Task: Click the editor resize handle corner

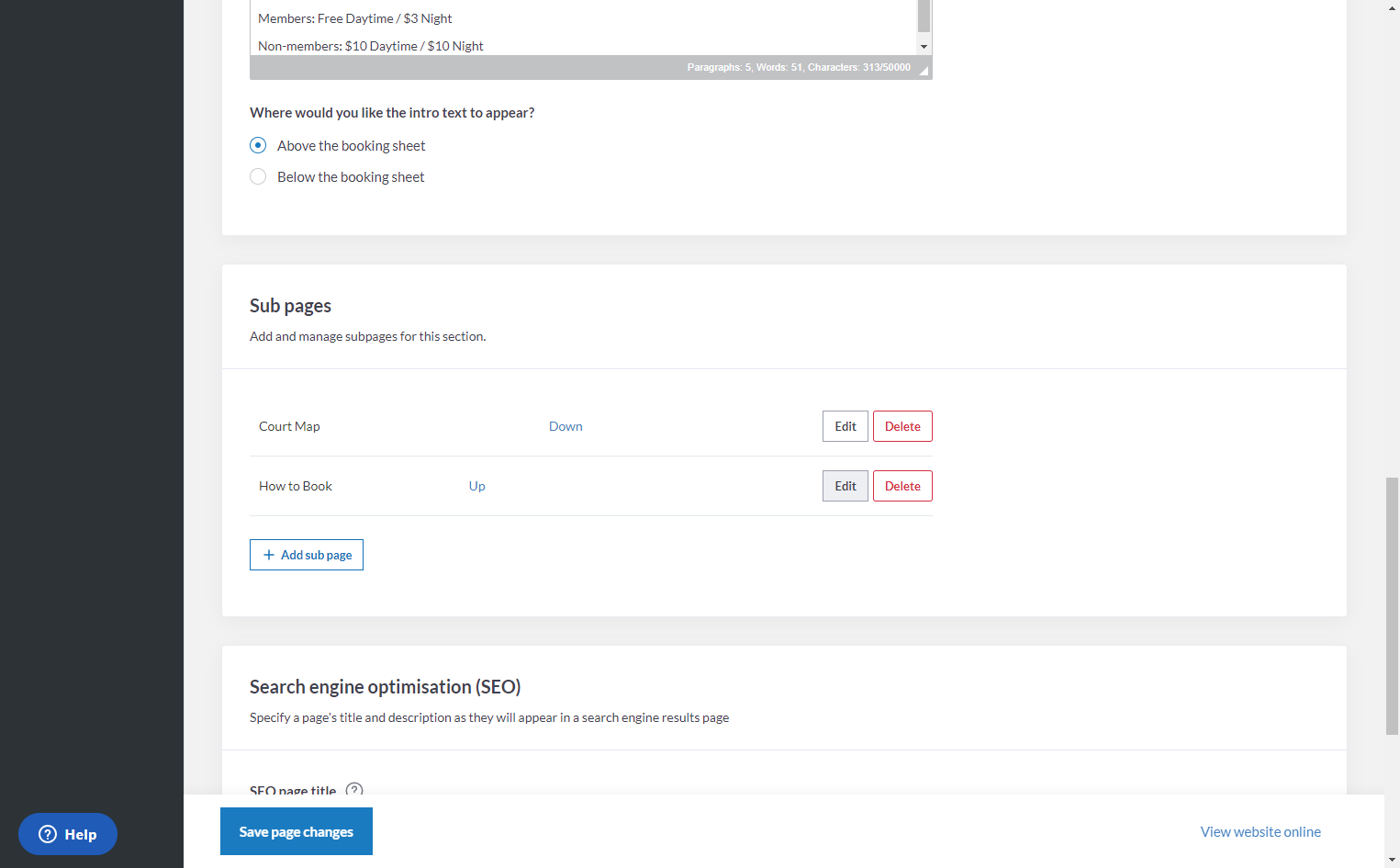Action: click(x=924, y=71)
